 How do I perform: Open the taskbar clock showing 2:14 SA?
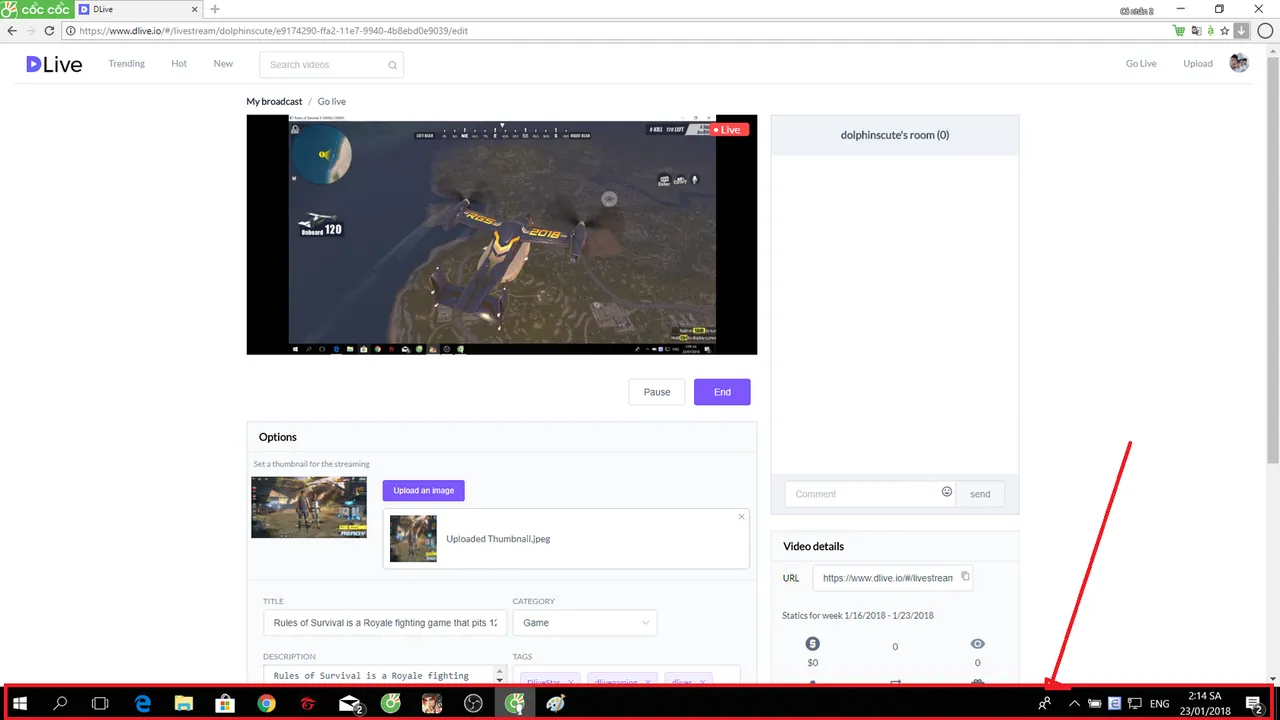point(1204,703)
